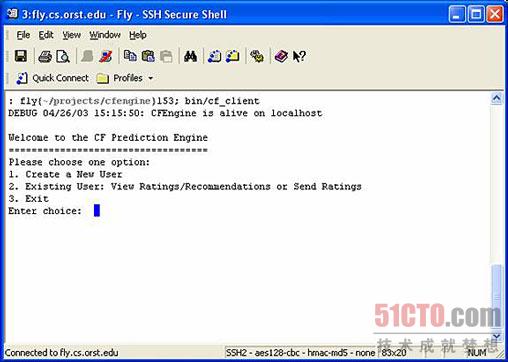Click the DEBUG CFEngine is alive line

[x=165, y=113]
